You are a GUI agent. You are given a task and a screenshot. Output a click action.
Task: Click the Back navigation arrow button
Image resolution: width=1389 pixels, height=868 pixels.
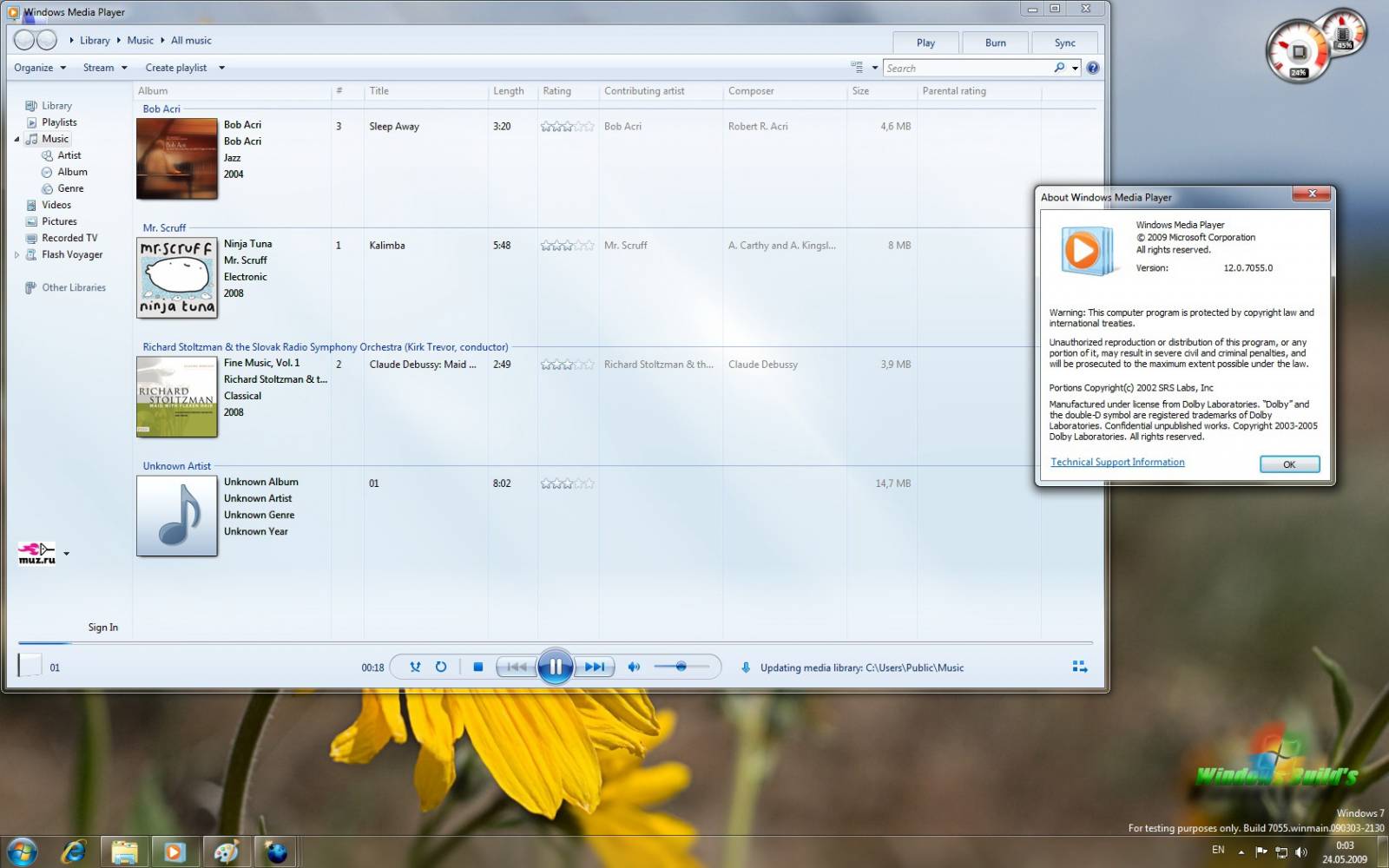pos(24,40)
